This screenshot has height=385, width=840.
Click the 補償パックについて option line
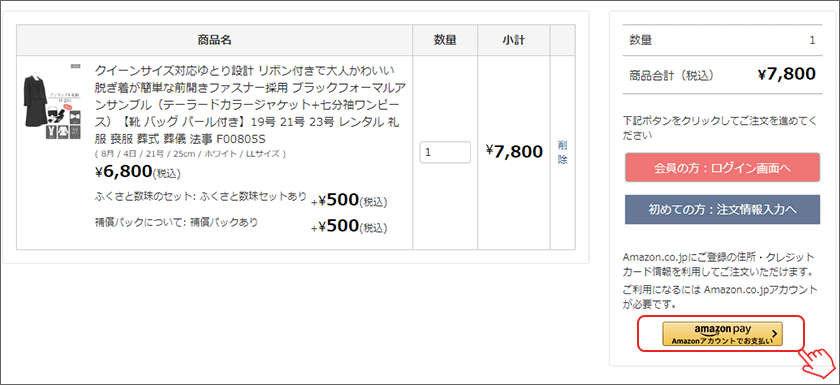[241, 225]
